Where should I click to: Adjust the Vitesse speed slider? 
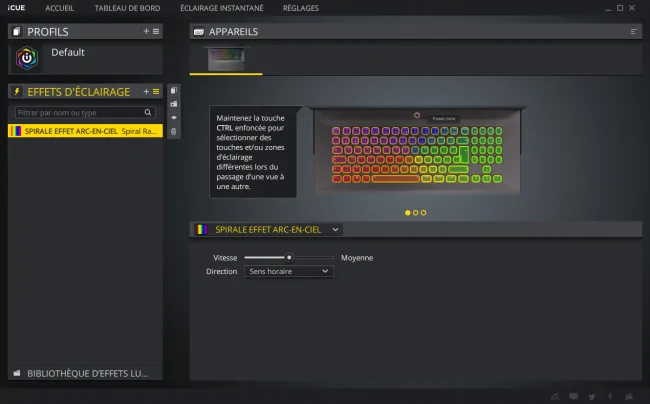coord(289,258)
